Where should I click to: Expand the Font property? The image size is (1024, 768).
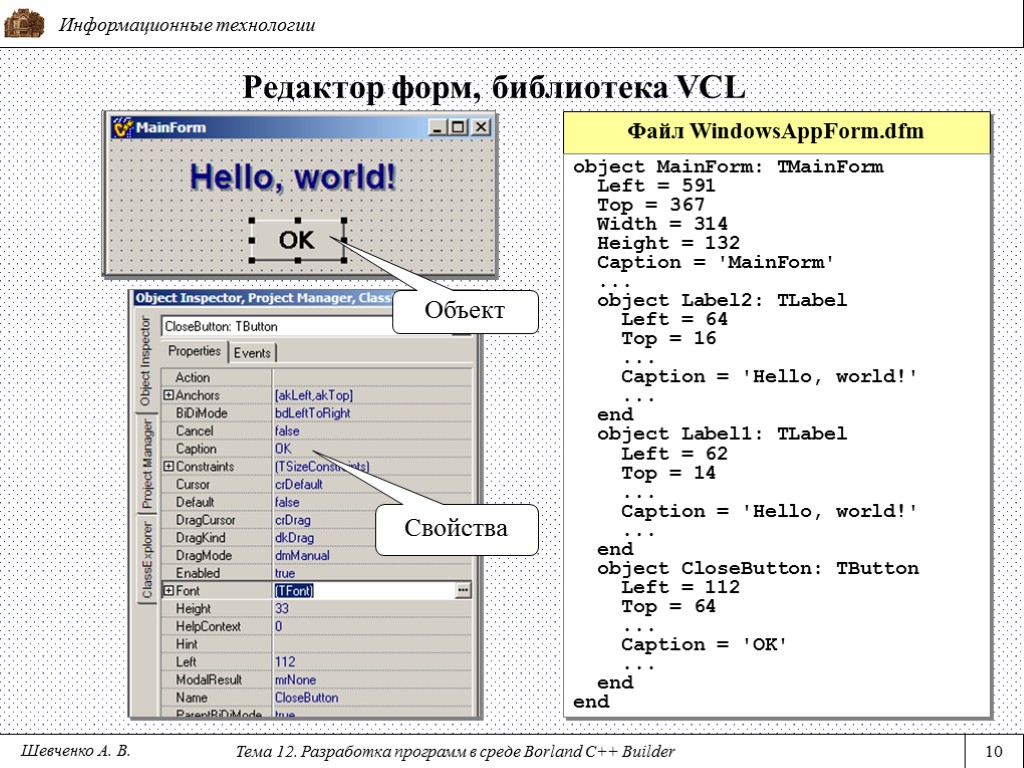click(168, 590)
